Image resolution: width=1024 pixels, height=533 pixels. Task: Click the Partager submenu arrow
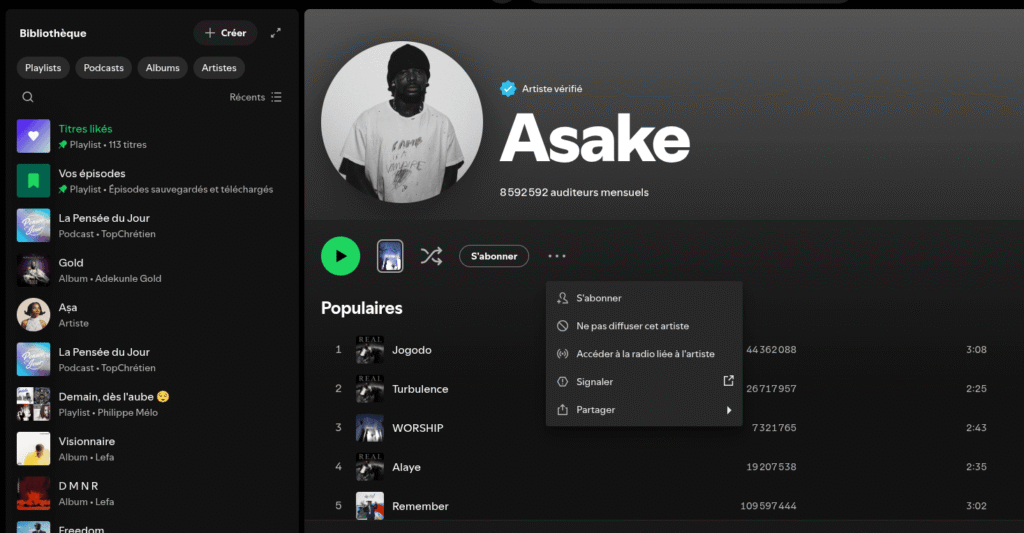click(x=729, y=410)
